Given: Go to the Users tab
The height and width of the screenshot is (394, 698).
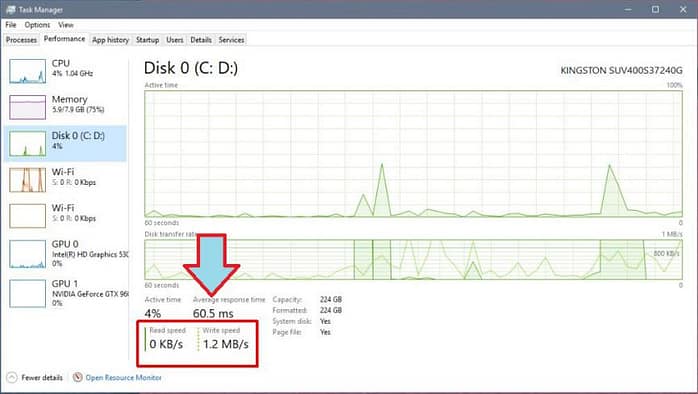Looking at the screenshot, I should coord(174,40).
